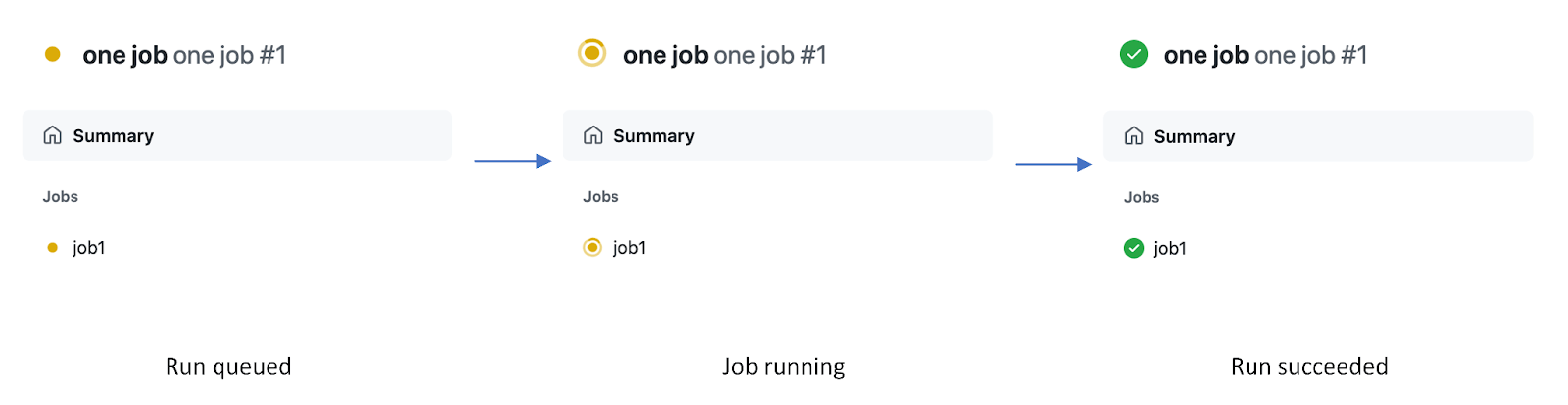Open Summary tab in the succeeded run panel
Image resolution: width=1568 pixels, height=405 pixels.
click(1195, 137)
